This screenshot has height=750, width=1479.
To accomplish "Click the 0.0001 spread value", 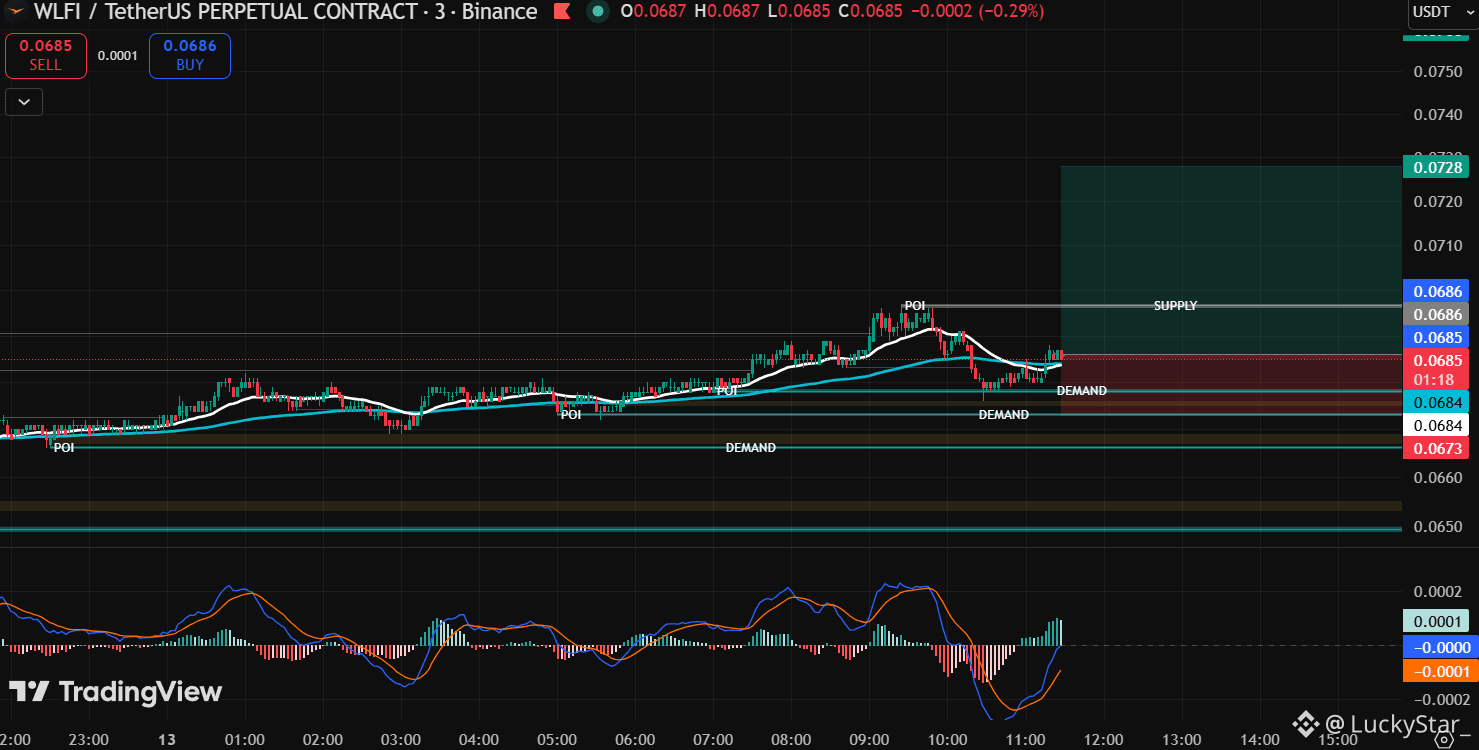I will pyautogui.click(x=118, y=56).
